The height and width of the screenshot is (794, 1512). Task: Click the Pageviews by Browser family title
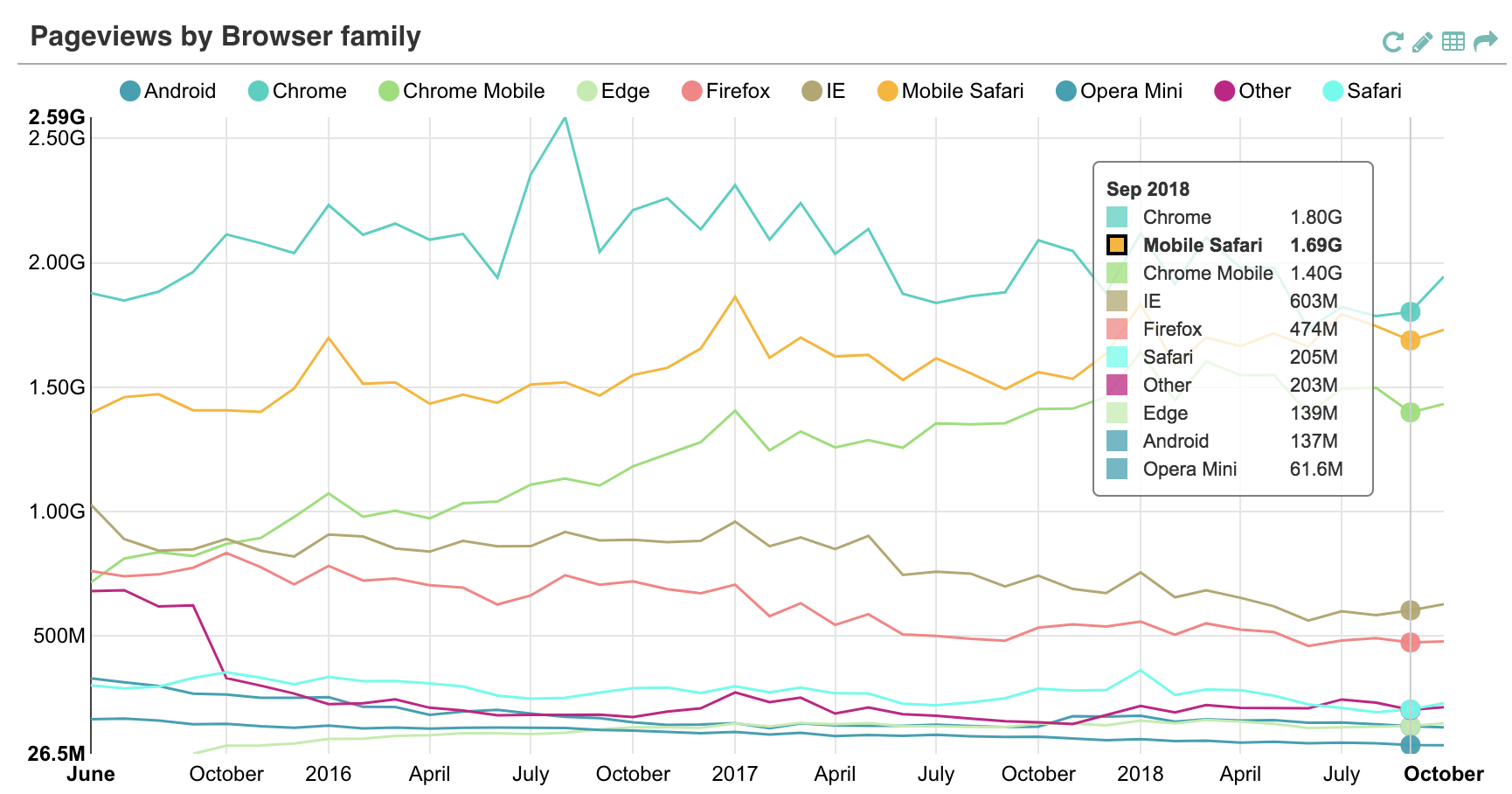[x=225, y=37]
